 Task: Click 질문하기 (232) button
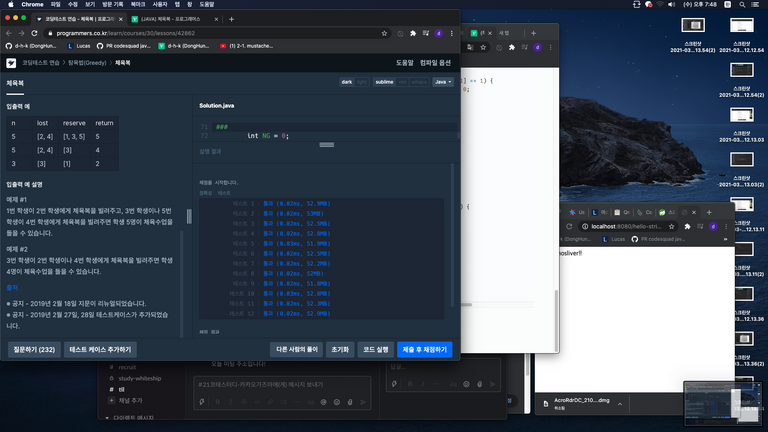click(x=34, y=350)
